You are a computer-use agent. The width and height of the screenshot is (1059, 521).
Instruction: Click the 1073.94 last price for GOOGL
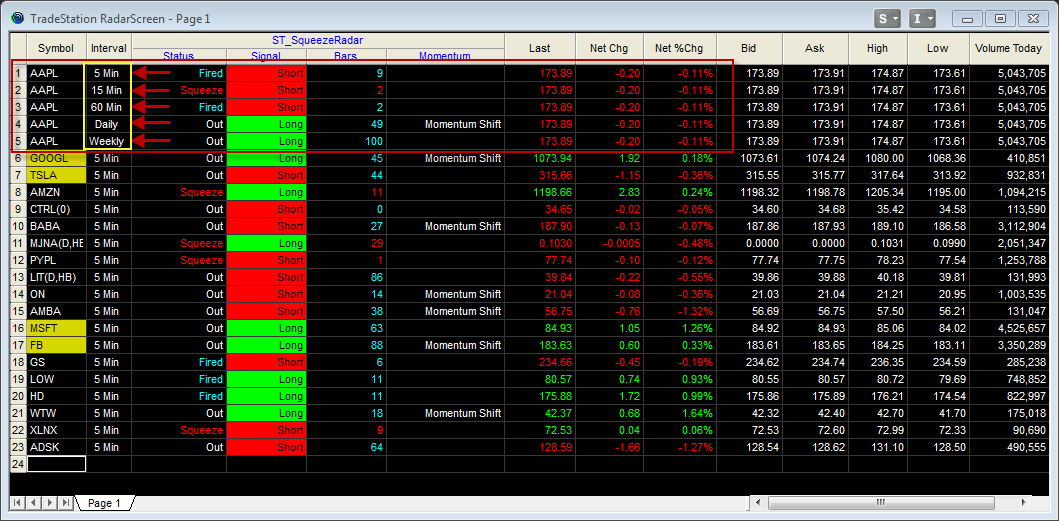(x=540, y=158)
